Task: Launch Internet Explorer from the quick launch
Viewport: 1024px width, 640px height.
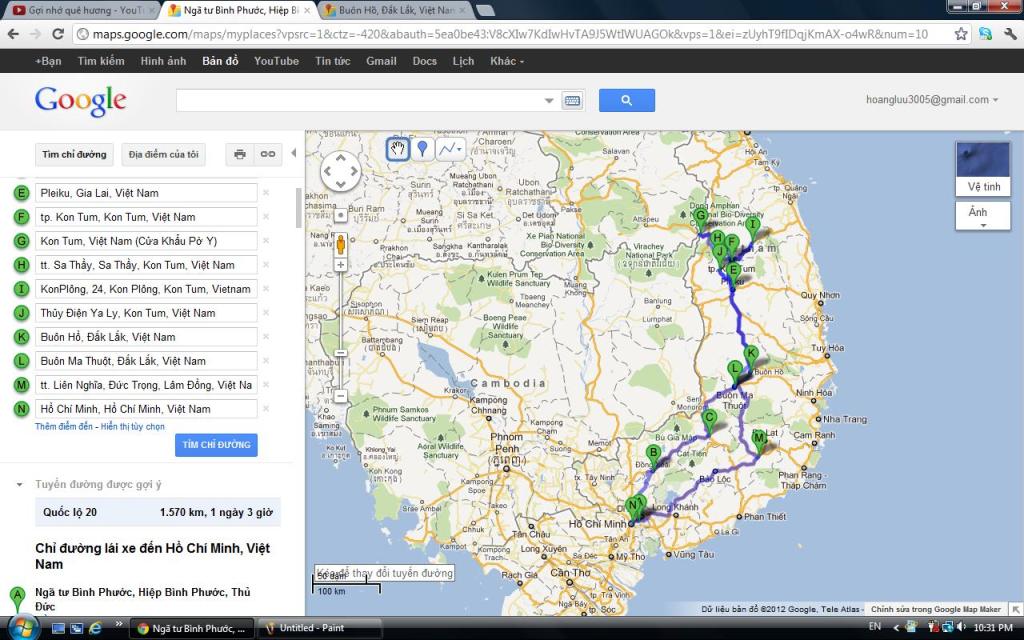Action: coord(95,628)
